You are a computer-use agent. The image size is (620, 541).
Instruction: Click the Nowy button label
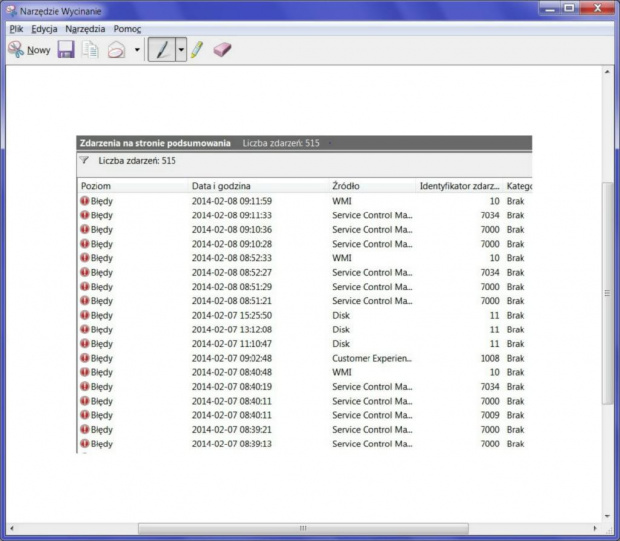38,50
